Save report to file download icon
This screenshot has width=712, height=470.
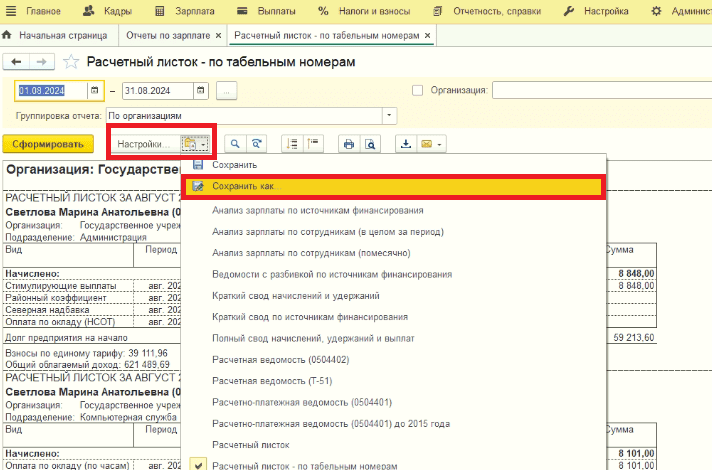pos(405,144)
